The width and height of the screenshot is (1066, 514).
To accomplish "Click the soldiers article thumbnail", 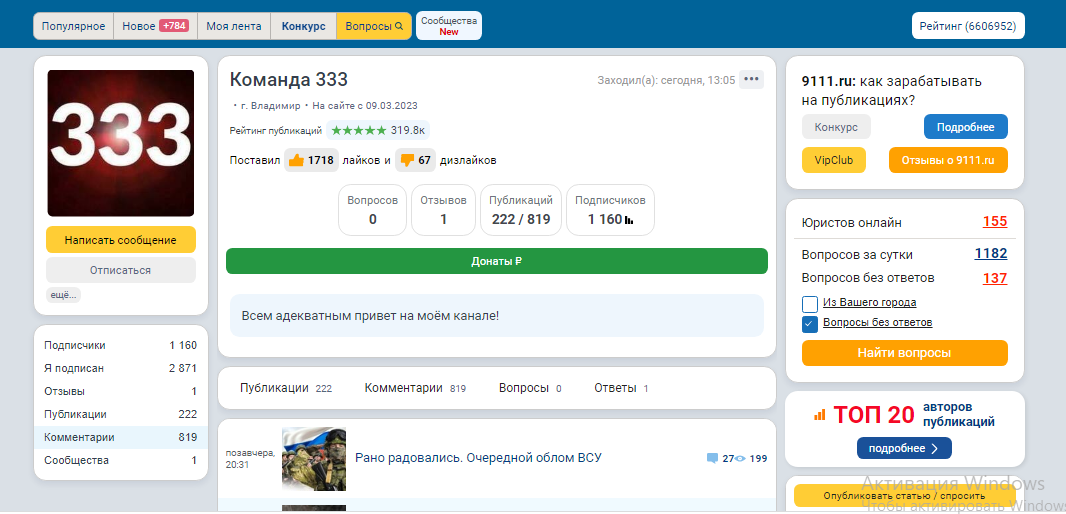I will pyautogui.click(x=314, y=459).
